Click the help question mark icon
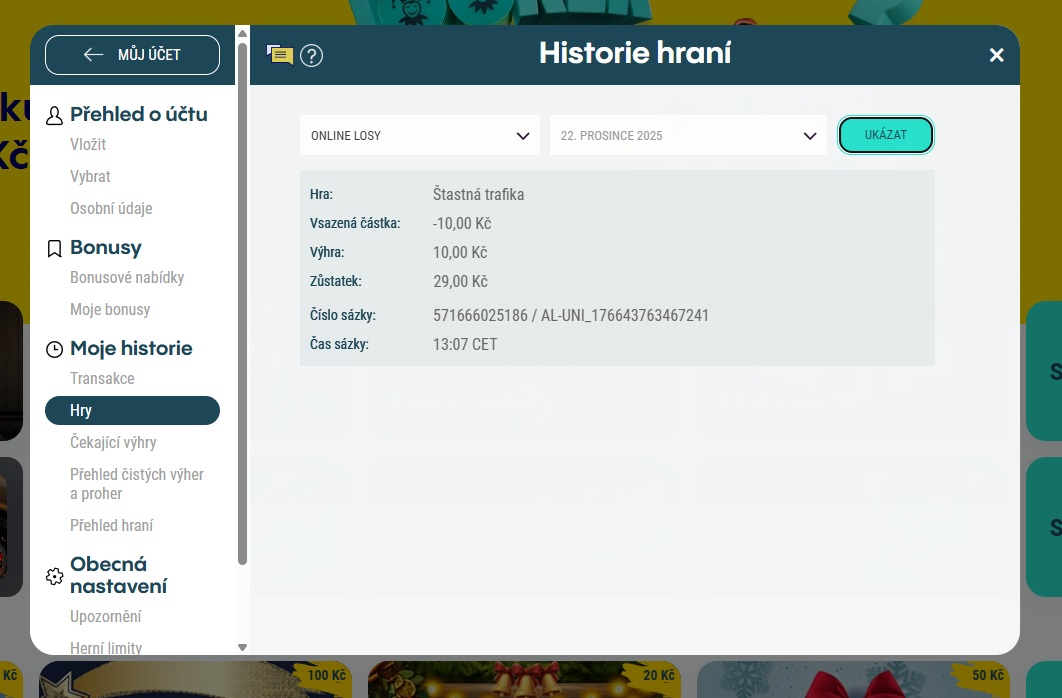The height and width of the screenshot is (698, 1062). (311, 55)
